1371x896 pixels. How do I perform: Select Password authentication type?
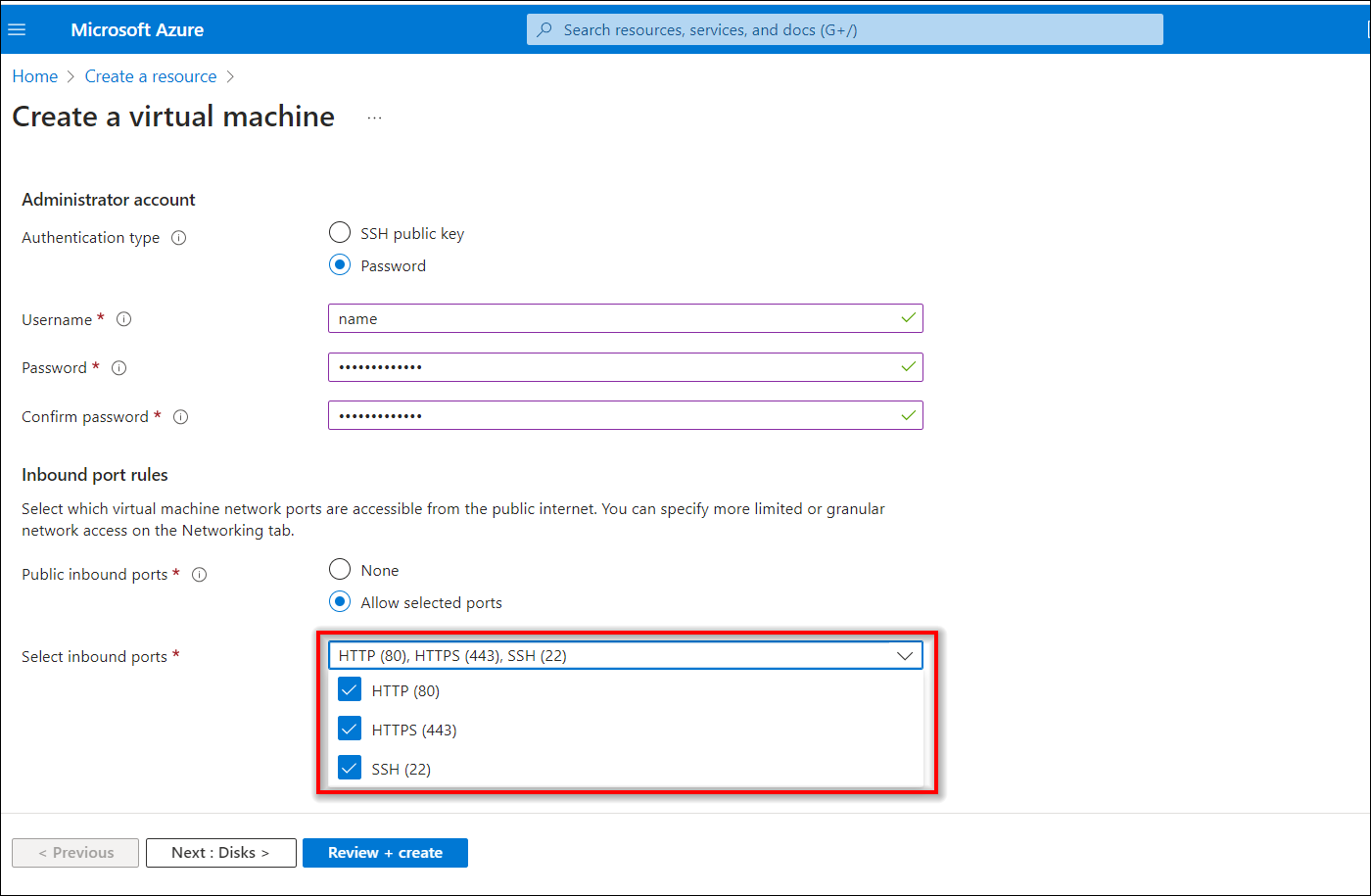click(x=340, y=265)
